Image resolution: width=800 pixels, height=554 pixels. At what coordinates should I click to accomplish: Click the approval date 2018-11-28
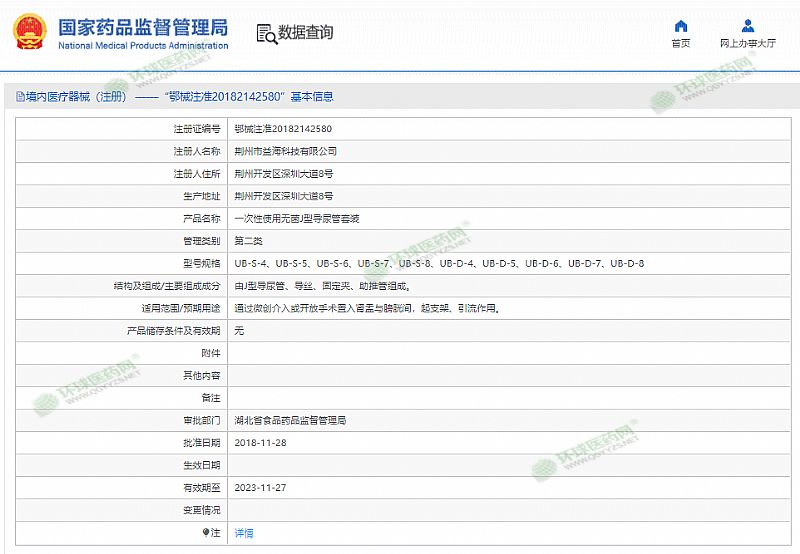pos(260,442)
